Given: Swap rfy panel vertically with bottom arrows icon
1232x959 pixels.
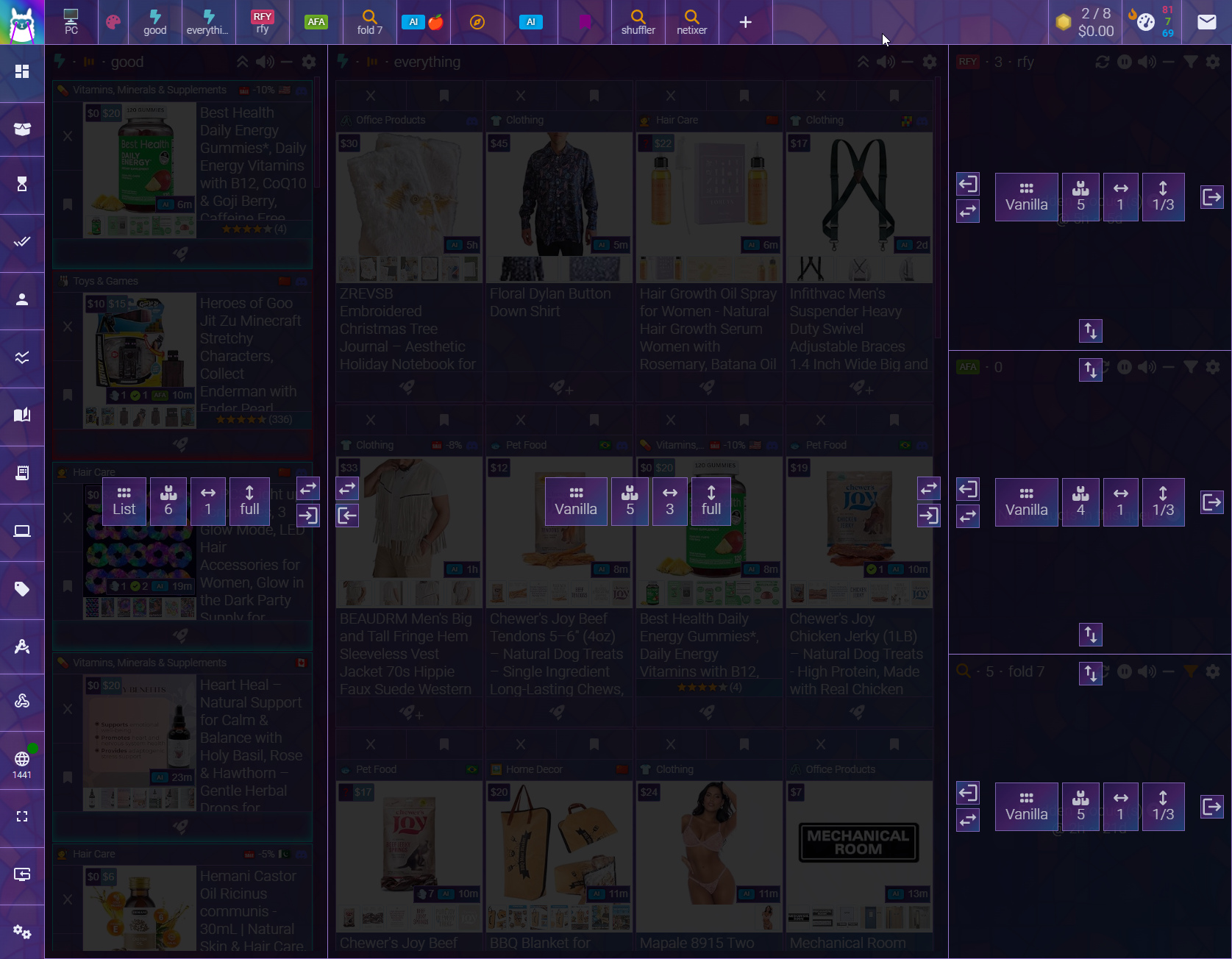Looking at the screenshot, I should [x=1091, y=331].
